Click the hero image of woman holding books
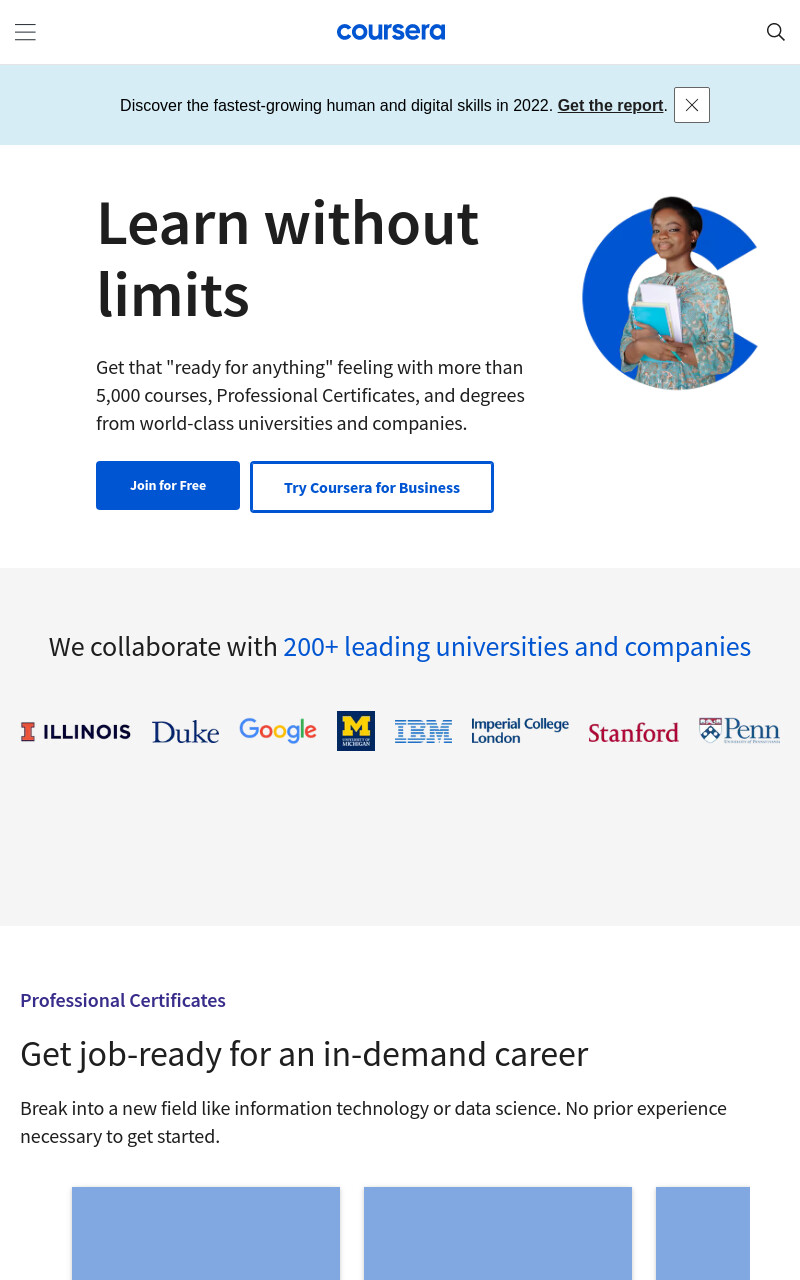Image resolution: width=800 pixels, height=1280 pixels. point(670,292)
